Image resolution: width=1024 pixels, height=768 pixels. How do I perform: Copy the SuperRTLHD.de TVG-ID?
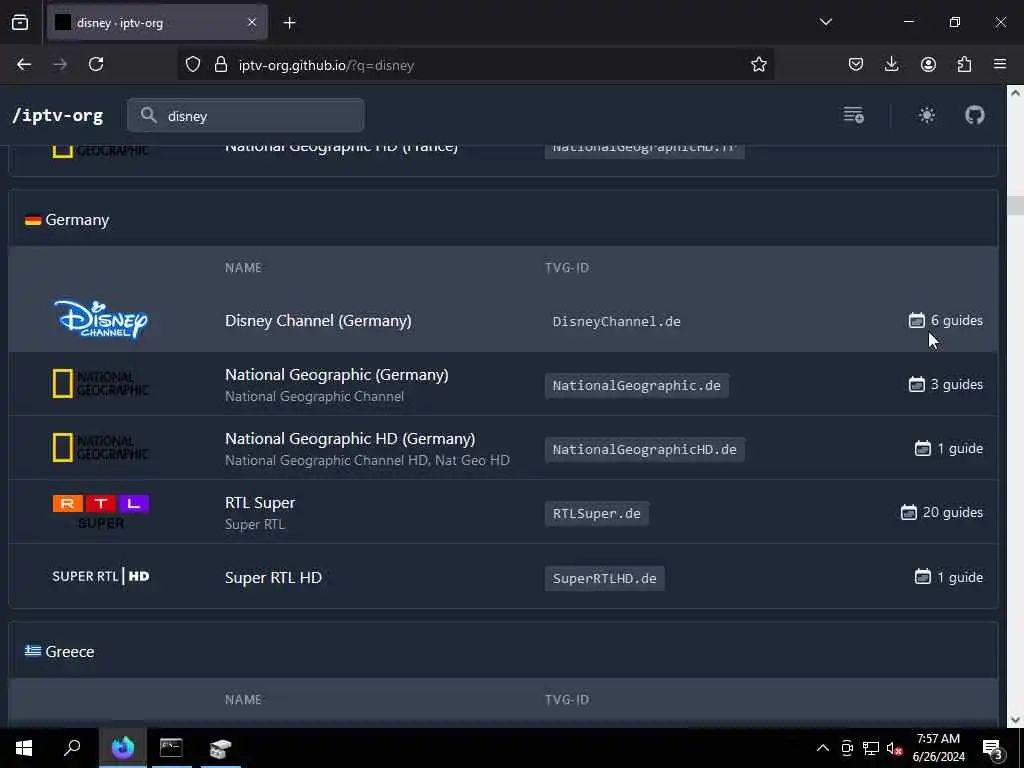605,579
